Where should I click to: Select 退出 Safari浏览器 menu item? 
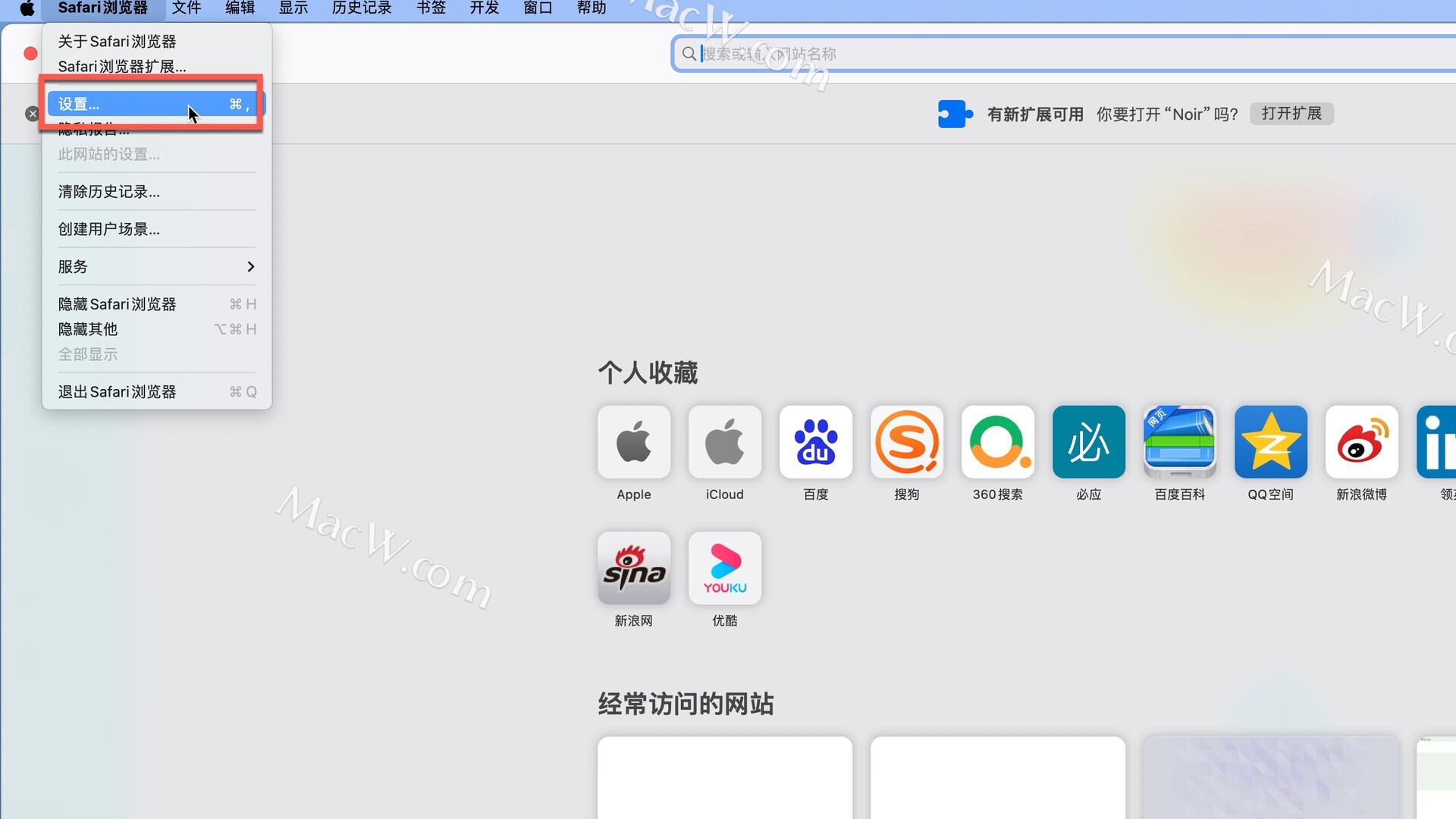pos(156,392)
